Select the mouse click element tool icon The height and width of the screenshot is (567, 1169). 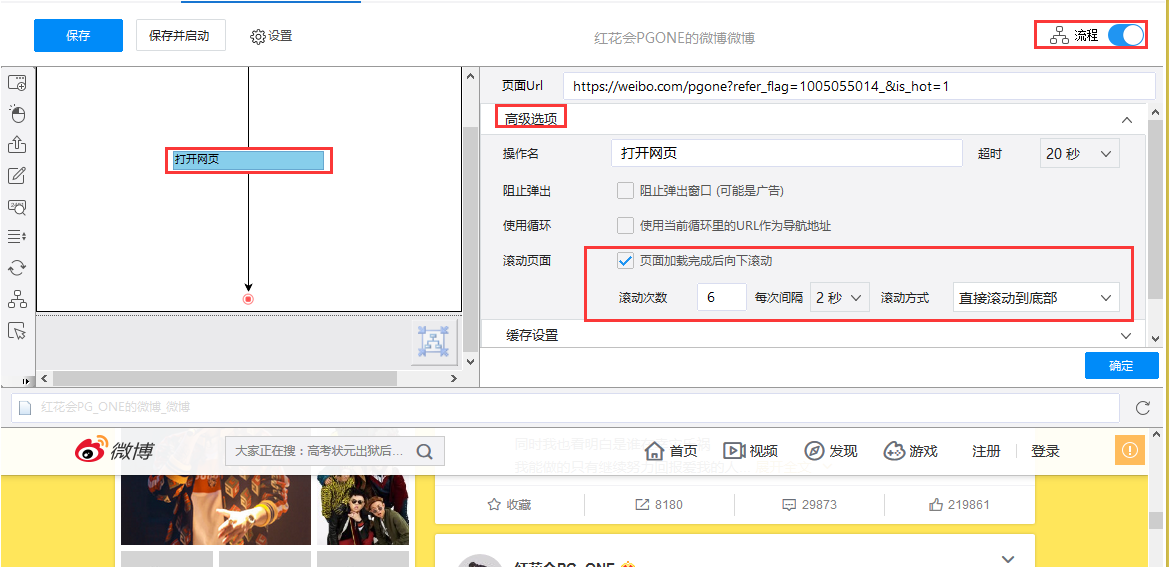pos(16,113)
